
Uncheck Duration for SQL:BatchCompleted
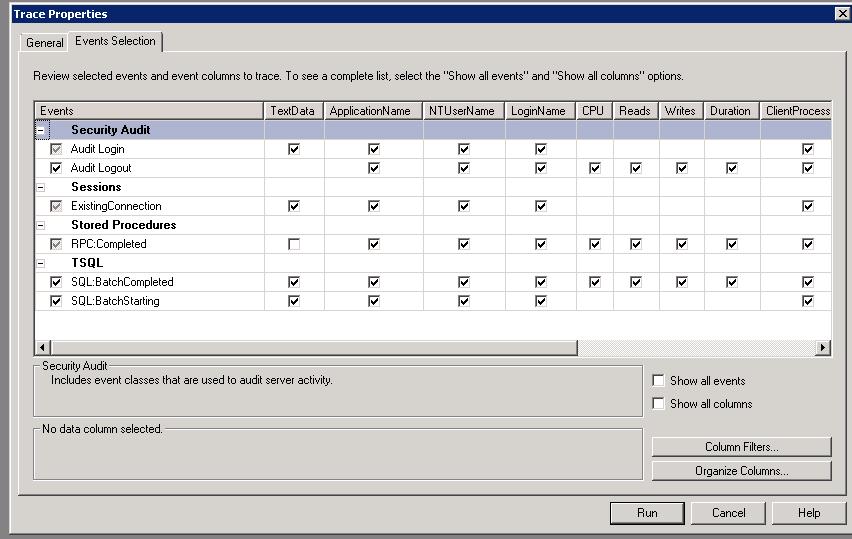point(732,282)
